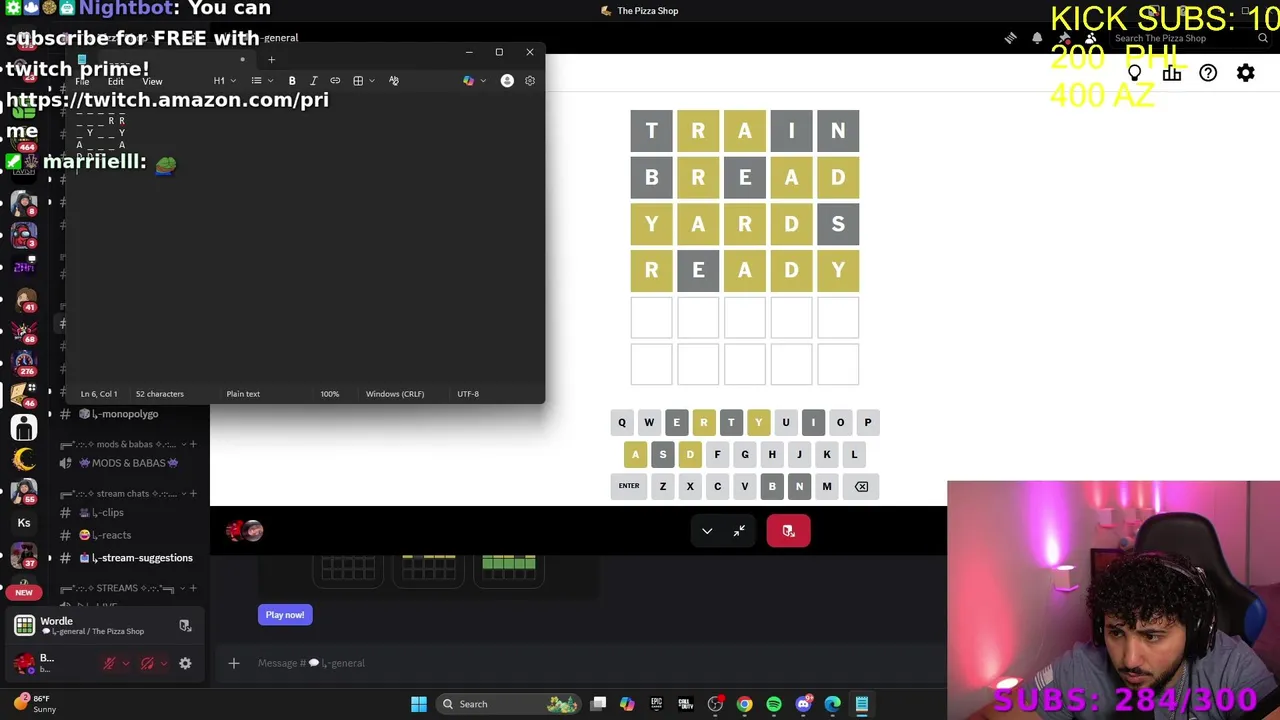Open the monopolygo channel in Discord
1280x720 pixels.
(125, 414)
